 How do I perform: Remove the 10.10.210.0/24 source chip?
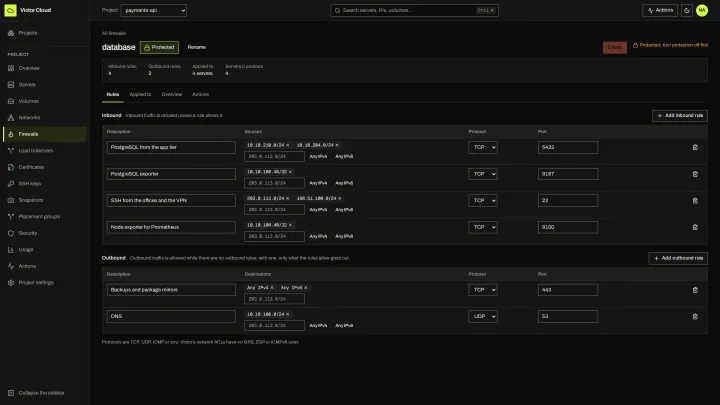[x=288, y=145]
